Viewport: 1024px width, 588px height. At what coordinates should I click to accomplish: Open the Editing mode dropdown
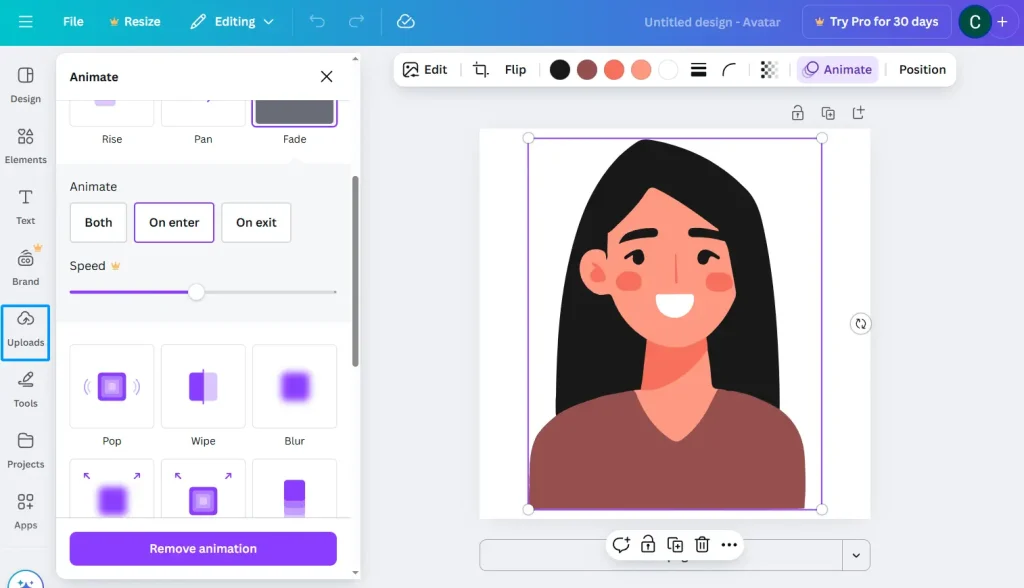pos(232,20)
